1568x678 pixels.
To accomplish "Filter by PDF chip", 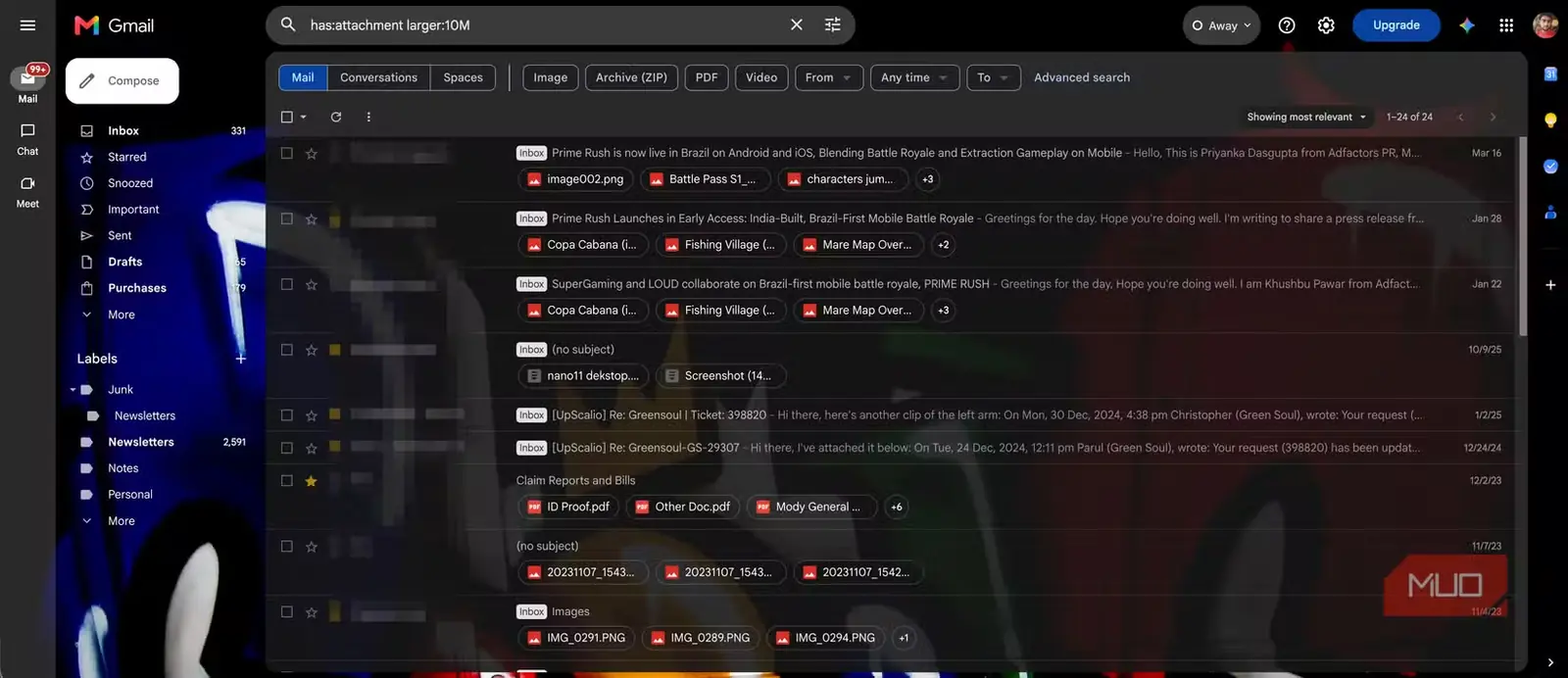I will tap(707, 77).
